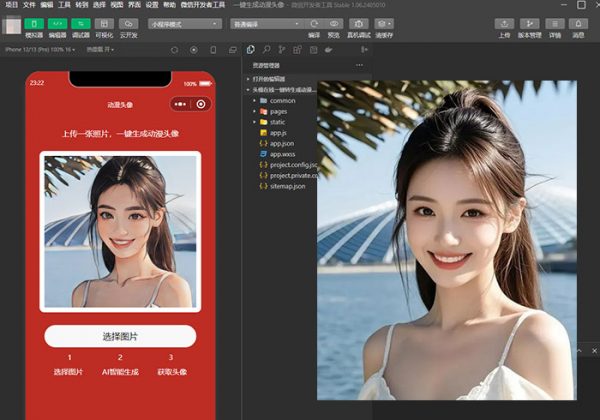Start 真机调试 real device debugging
The image size is (600, 420).
(358, 23)
